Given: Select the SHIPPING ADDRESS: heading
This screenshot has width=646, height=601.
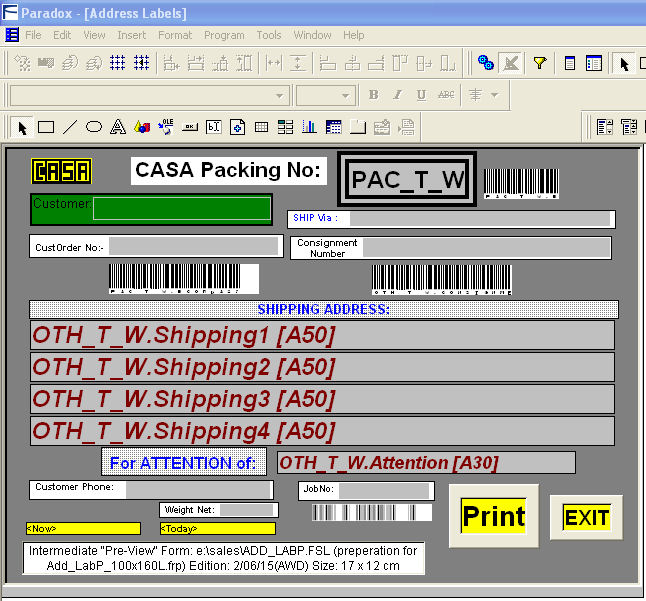Looking at the screenshot, I should [x=323, y=309].
